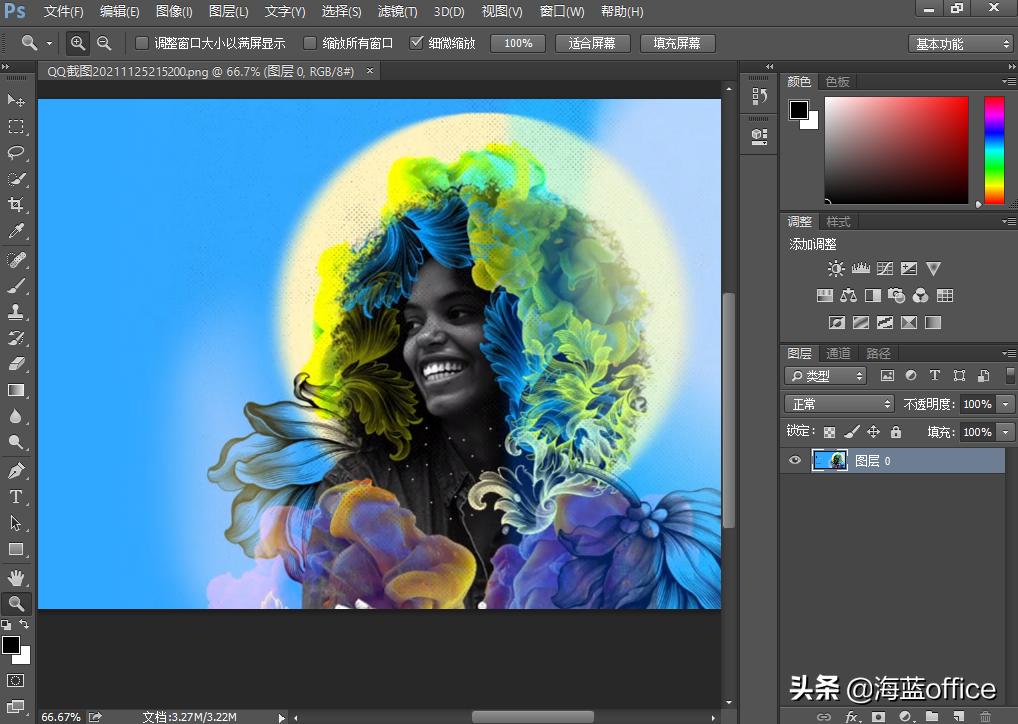The width and height of the screenshot is (1018, 724).
Task: Select the Lasso tool
Action: (14, 153)
